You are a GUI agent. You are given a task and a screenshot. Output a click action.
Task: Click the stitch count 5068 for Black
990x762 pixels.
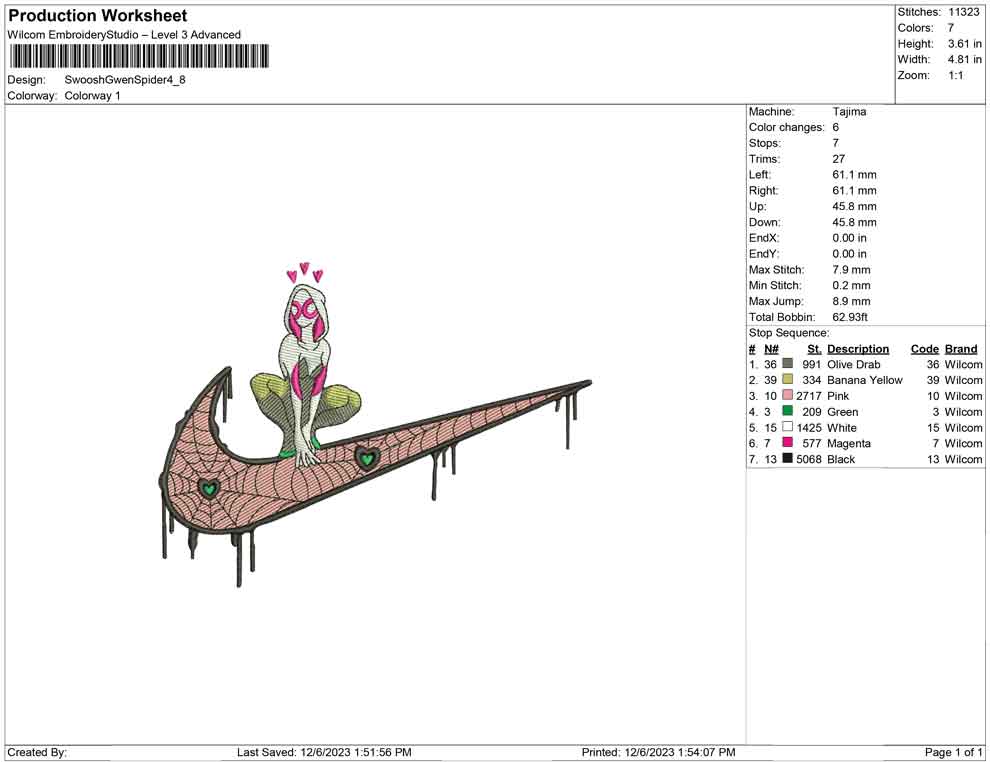tap(809, 459)
